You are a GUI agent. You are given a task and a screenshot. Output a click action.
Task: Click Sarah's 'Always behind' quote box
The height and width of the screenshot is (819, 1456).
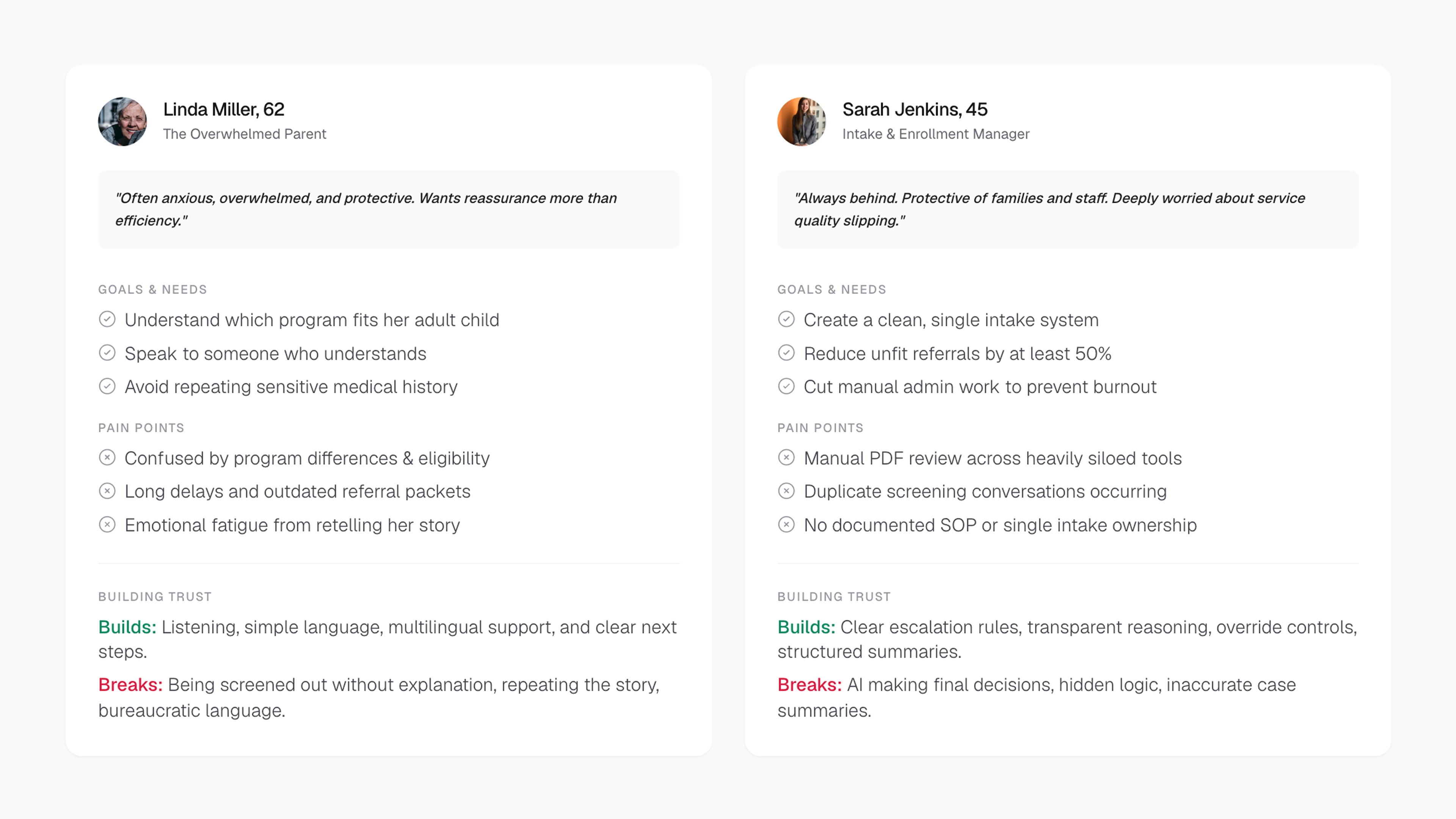[1068, 210]
